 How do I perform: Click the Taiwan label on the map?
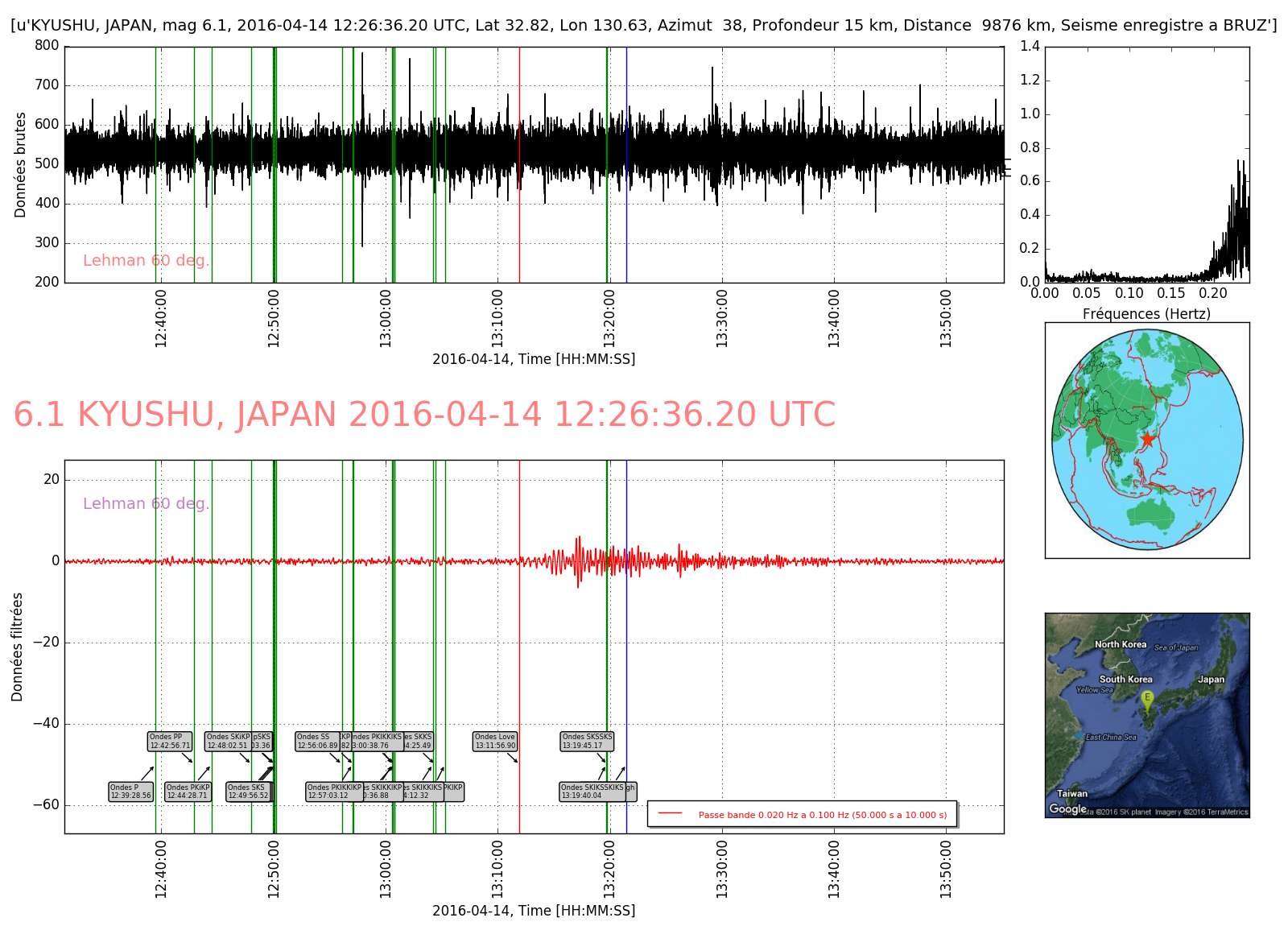tap(1071, 793)
